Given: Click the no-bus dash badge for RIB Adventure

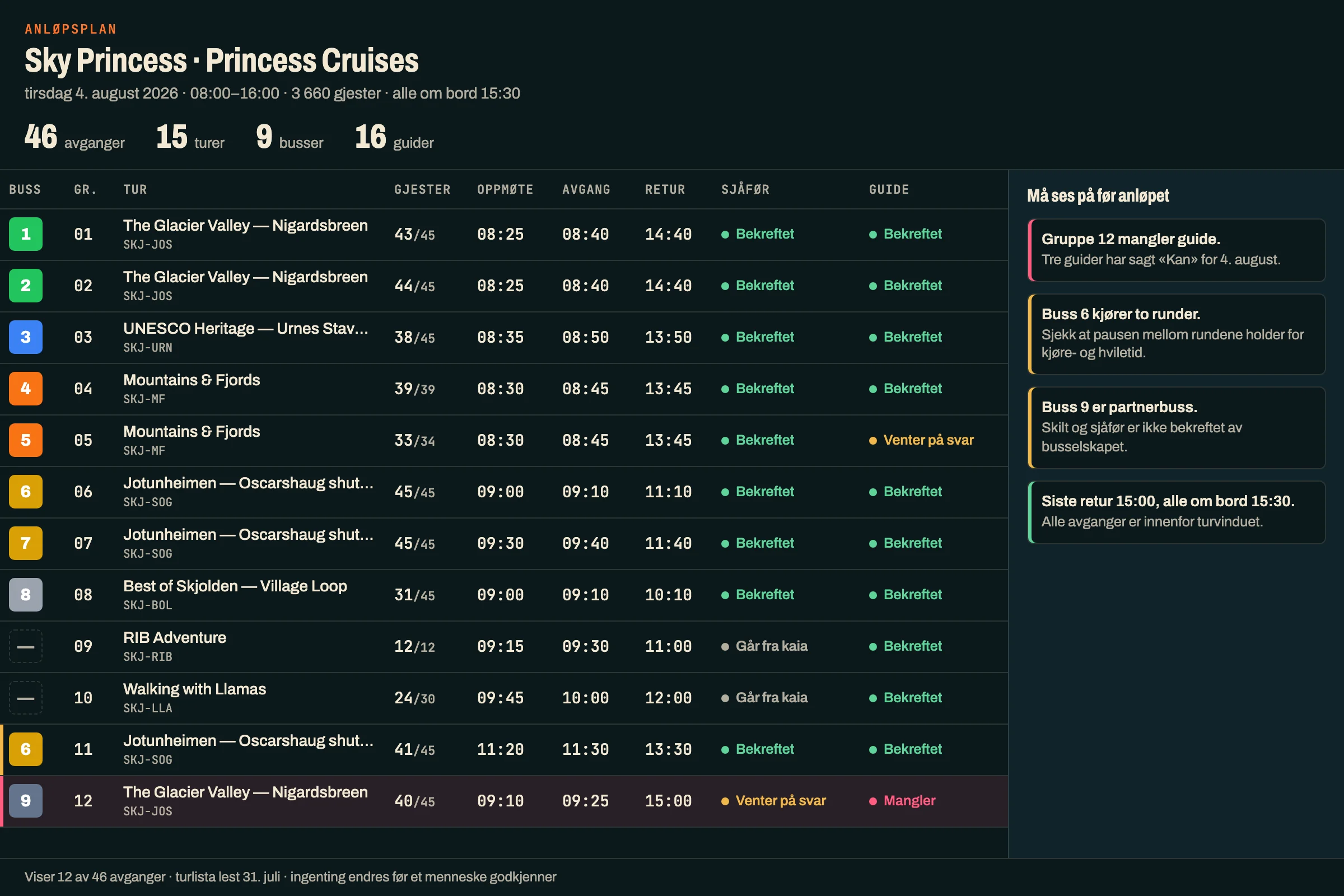Looking at the screenshot, I should coord(26,646).
